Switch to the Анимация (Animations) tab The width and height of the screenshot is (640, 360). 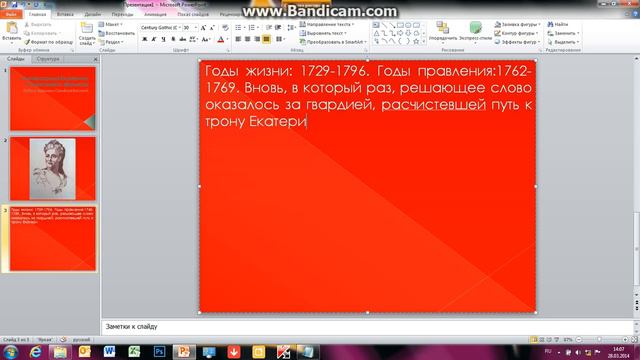coord(155,14)
